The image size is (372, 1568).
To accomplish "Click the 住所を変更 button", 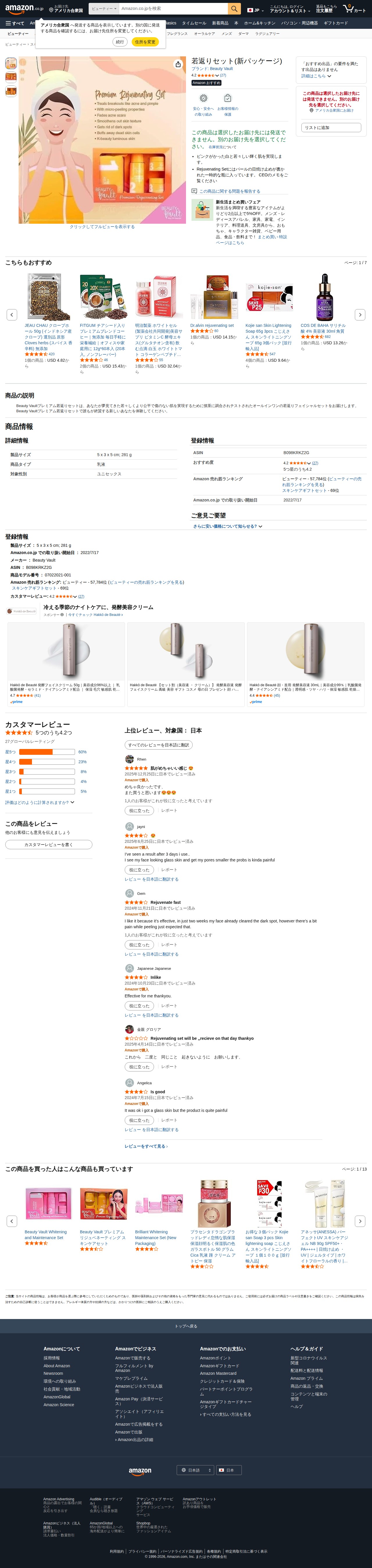I will coord(145,42).
